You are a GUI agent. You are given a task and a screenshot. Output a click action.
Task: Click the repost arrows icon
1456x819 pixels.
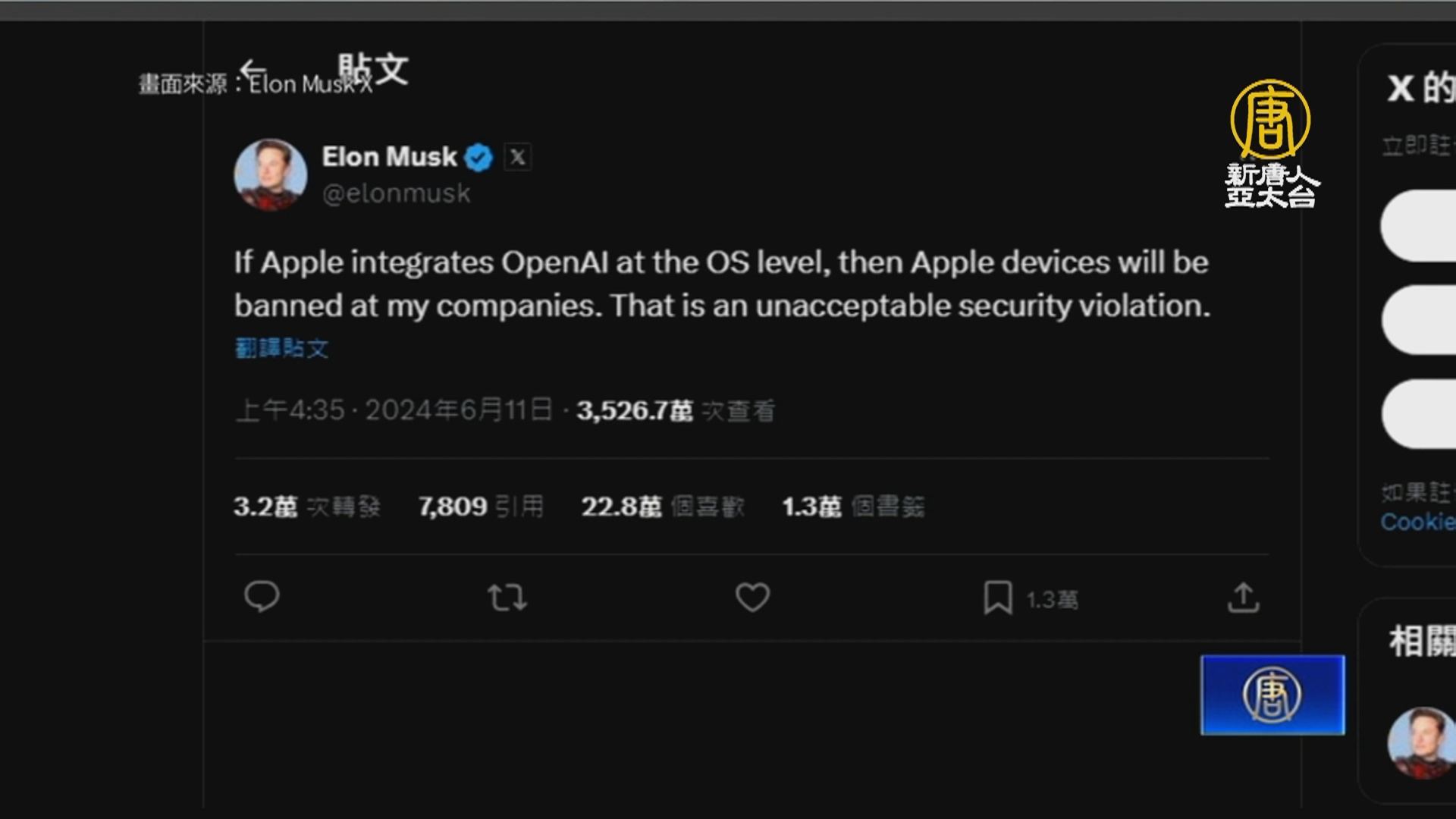click(507, 598)
